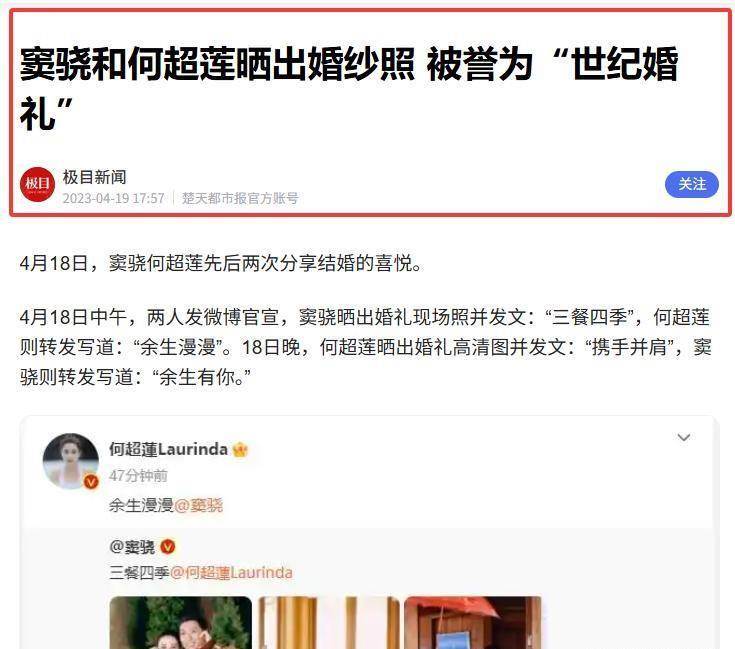Open the third photo with red umbrella
735x649 pixels.
tap(473, 622)
